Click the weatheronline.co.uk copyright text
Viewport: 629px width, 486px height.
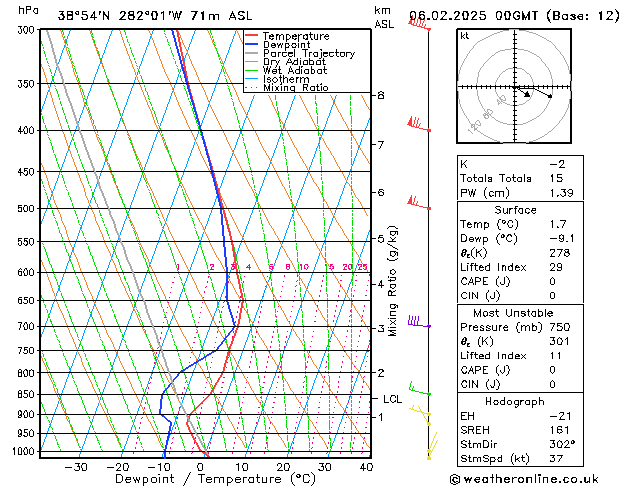[x=524, y=479]
